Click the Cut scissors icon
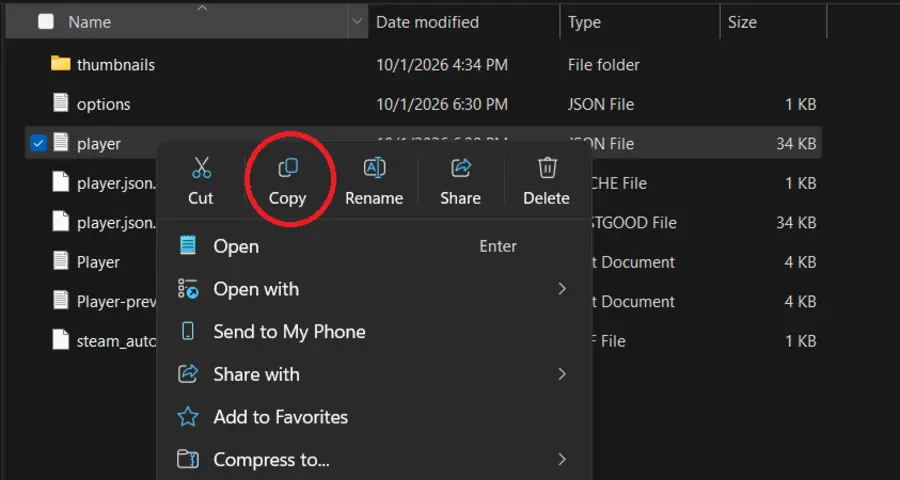900x480 pixels. [201, 168]
